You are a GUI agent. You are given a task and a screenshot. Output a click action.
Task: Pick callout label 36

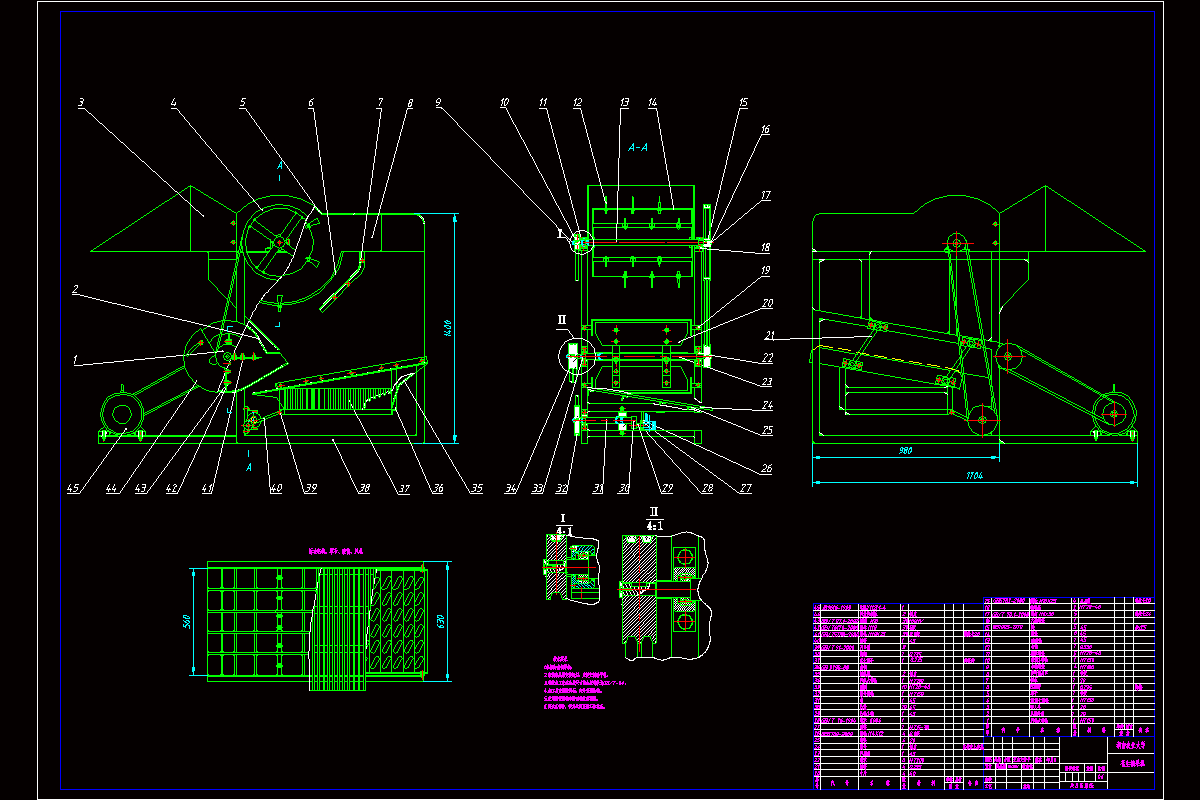(438, 489)
